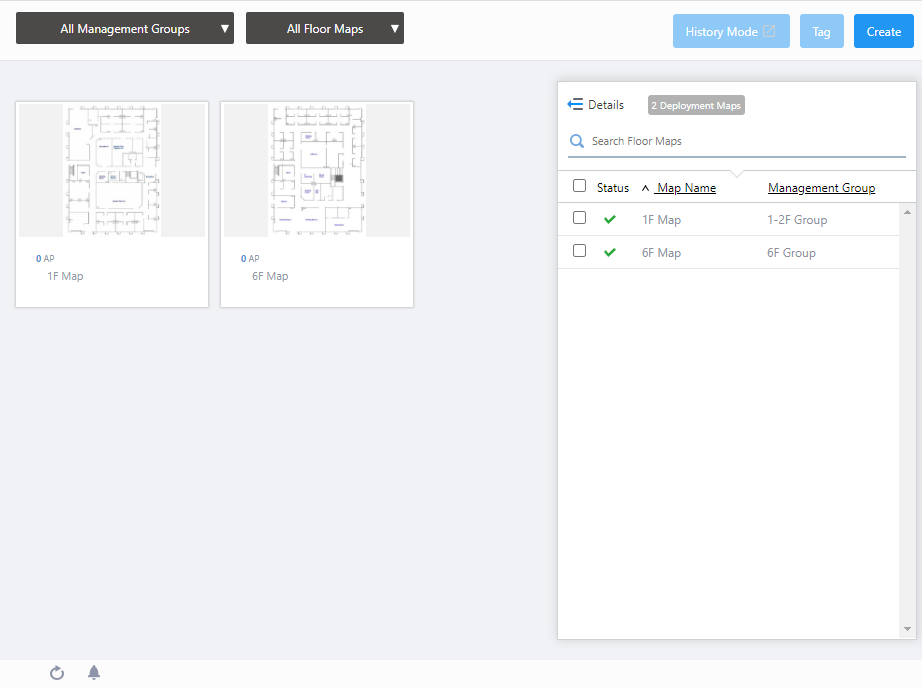Collapse the Details panel icon
922x688 pixels.
coord(575,105)
